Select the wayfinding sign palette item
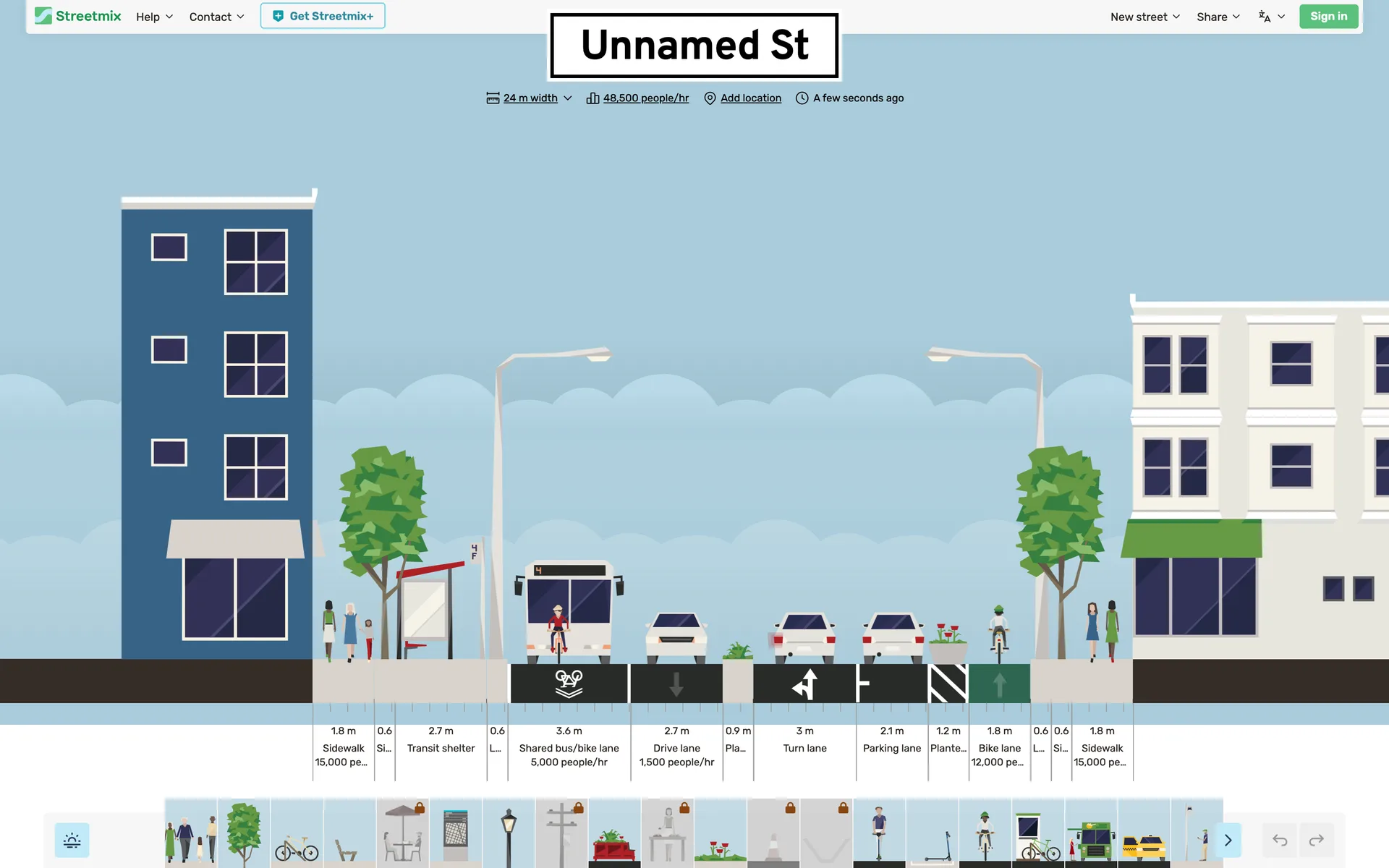The image size is (1389, 868). tap(456, 833)
